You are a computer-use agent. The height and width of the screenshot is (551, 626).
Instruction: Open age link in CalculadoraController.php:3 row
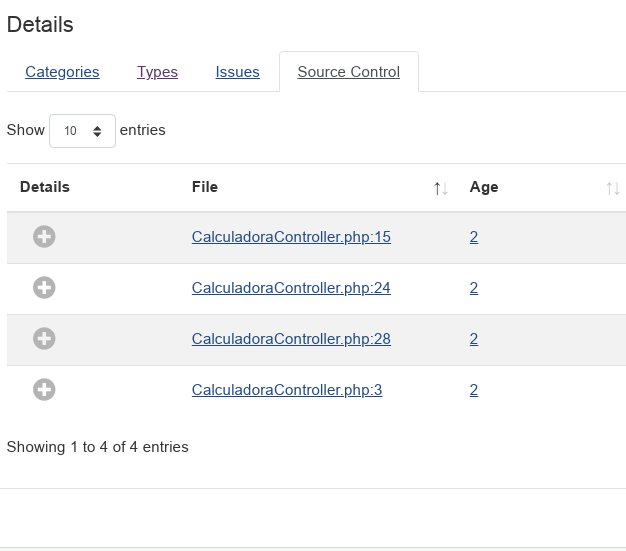pos(474,390)
